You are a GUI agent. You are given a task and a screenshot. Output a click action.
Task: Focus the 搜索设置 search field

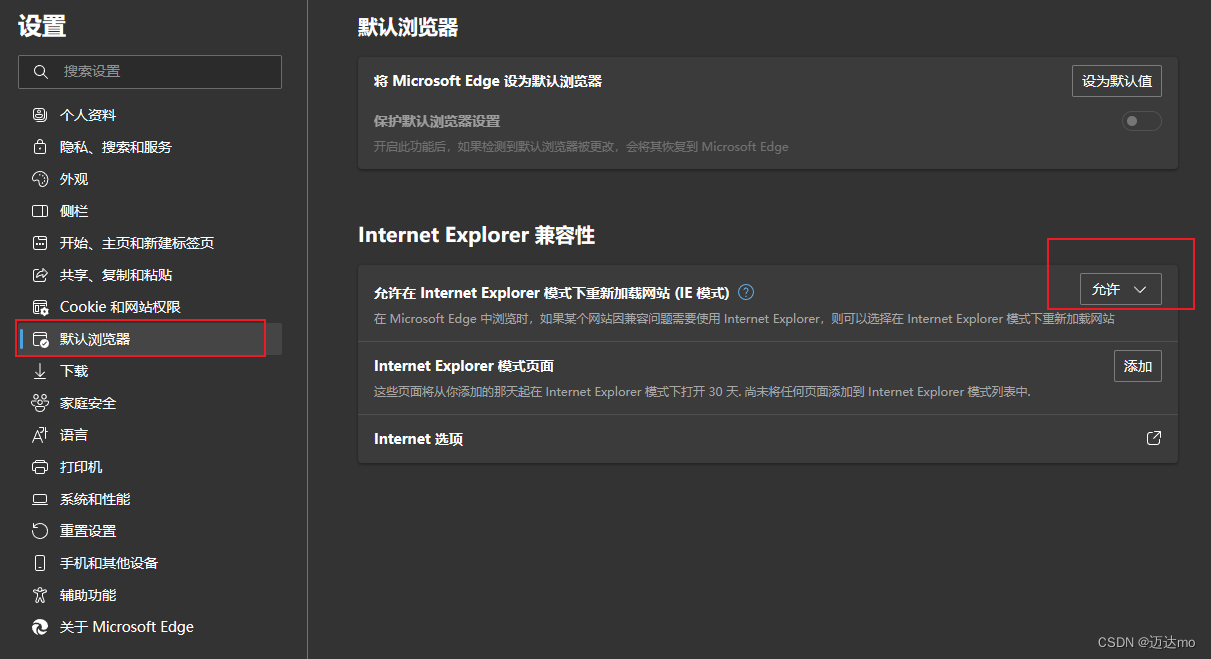click(x=150, y=72)
